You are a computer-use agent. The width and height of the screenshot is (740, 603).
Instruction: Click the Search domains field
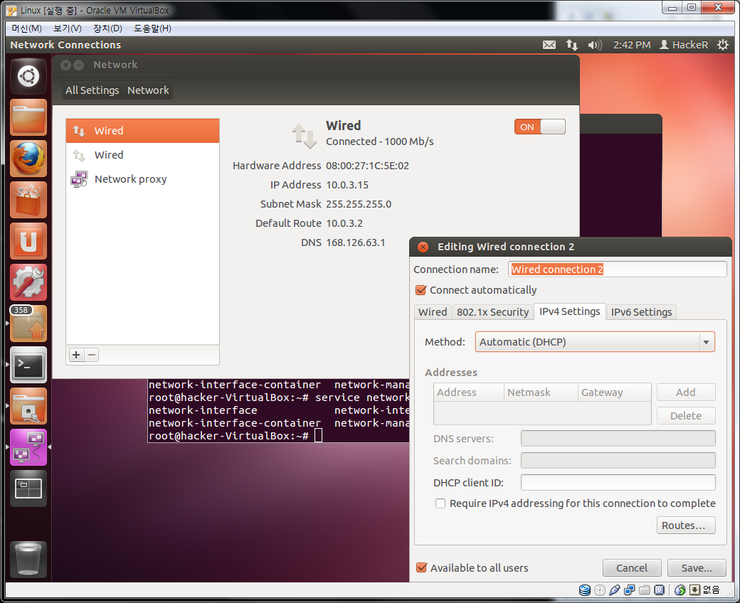[x=618, y=461]
